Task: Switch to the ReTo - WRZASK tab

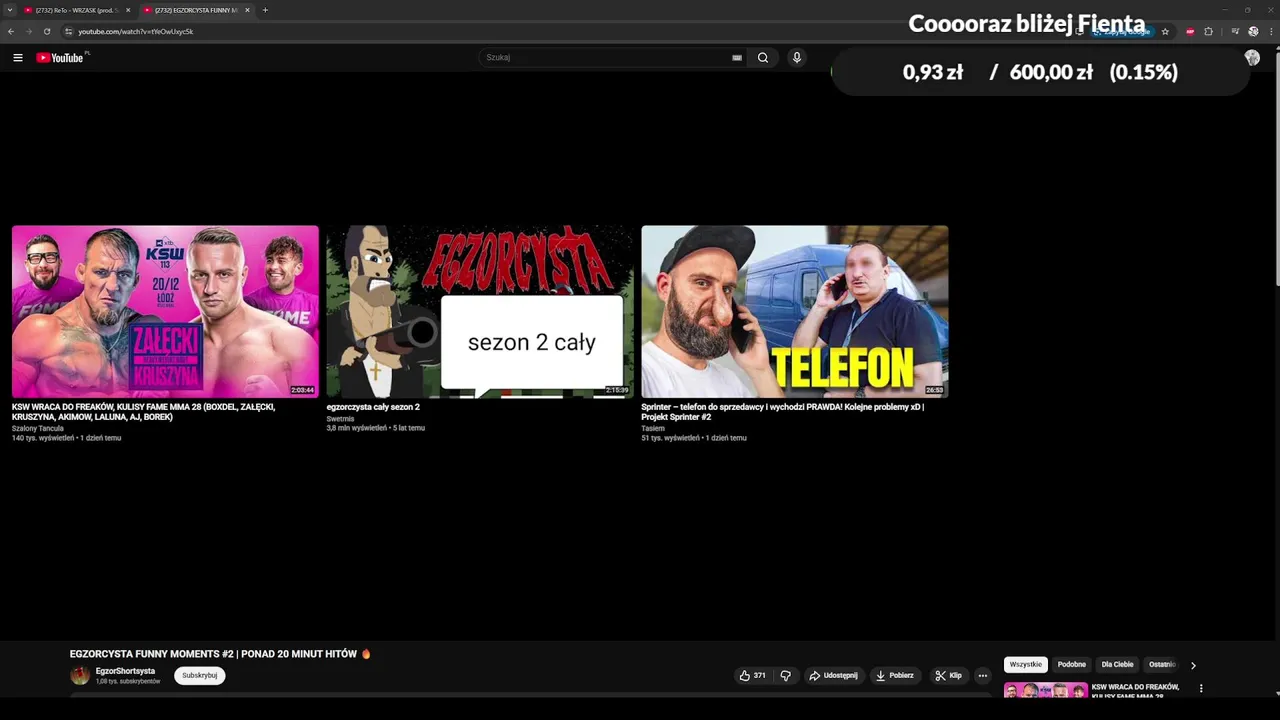Action: (x=76, y=10)
